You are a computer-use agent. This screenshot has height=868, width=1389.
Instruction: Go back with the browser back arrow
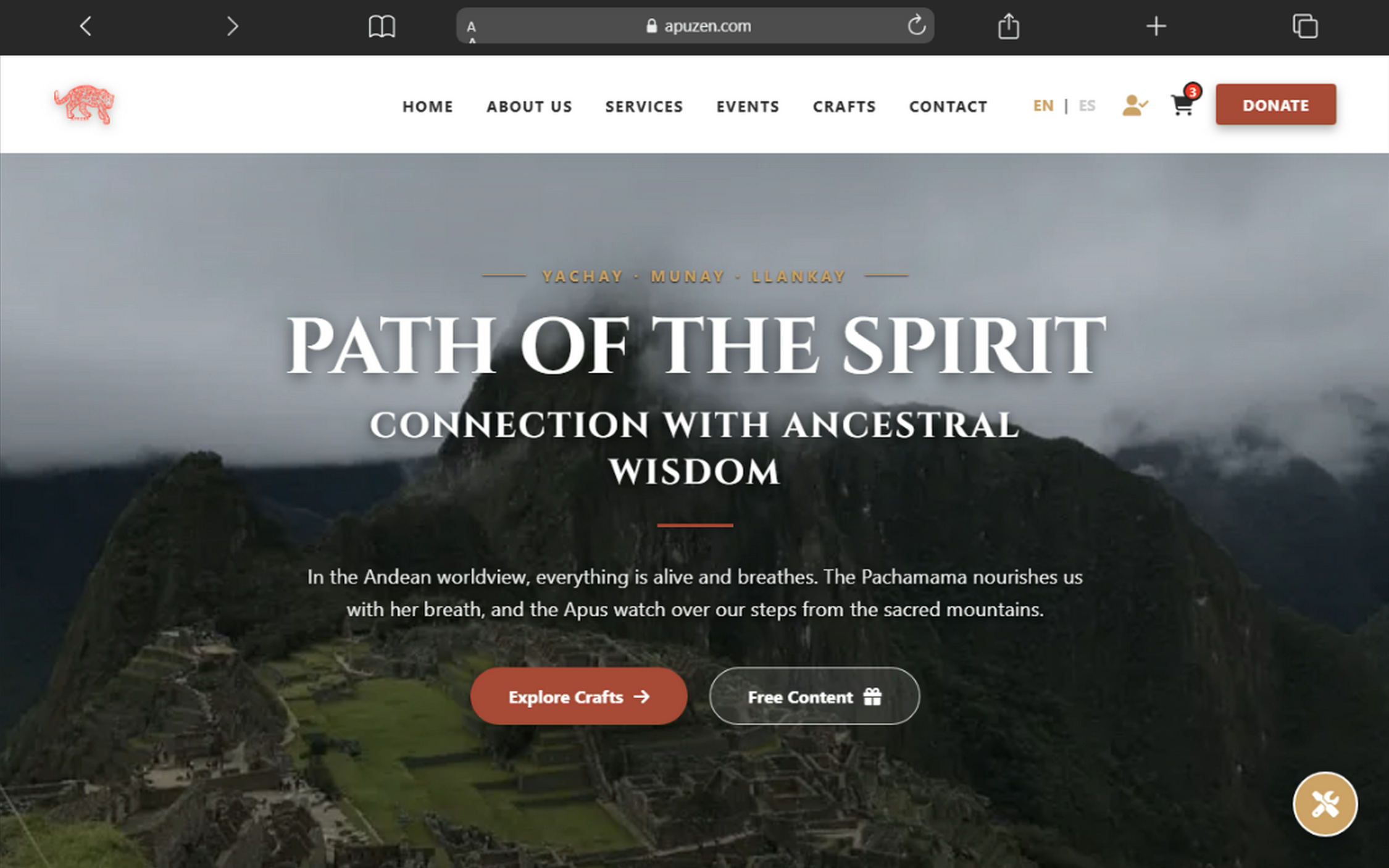[86, 26]
